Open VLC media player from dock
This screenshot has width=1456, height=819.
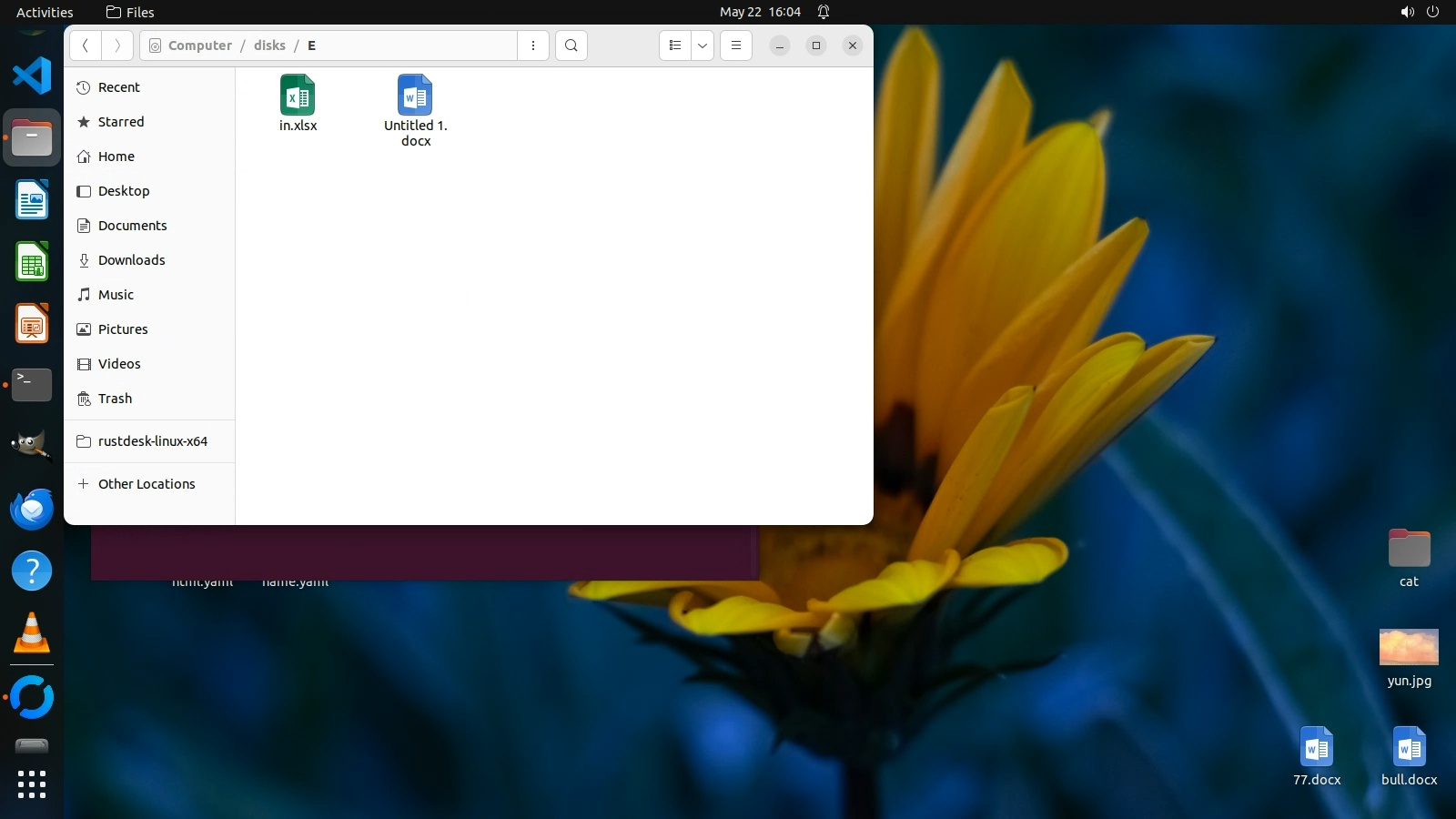pyautogui.click(x=32, y=632)
